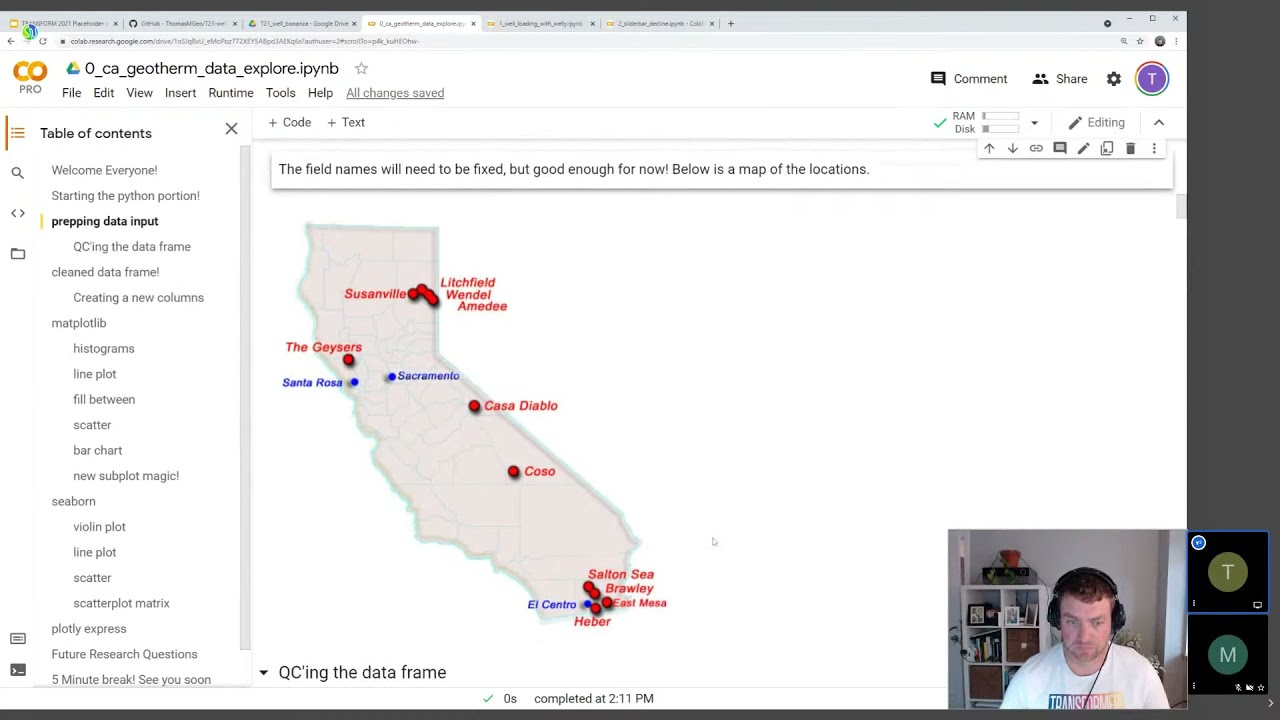Screen dimensions: 1280x720
Task: Add a comment on the cell icon
Action: 1060,148
